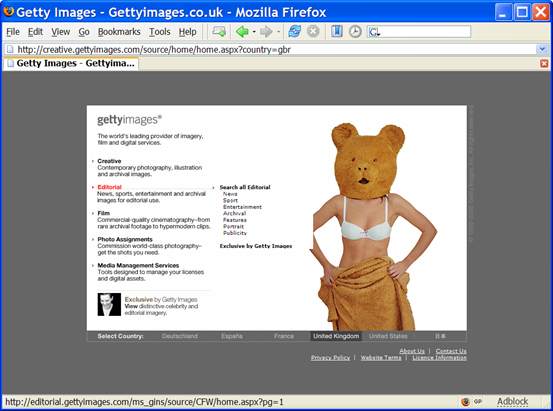This screenshot has width=553, height=411.
Task: Click 'Search all Editorial' link
Action: pos(245,187)
